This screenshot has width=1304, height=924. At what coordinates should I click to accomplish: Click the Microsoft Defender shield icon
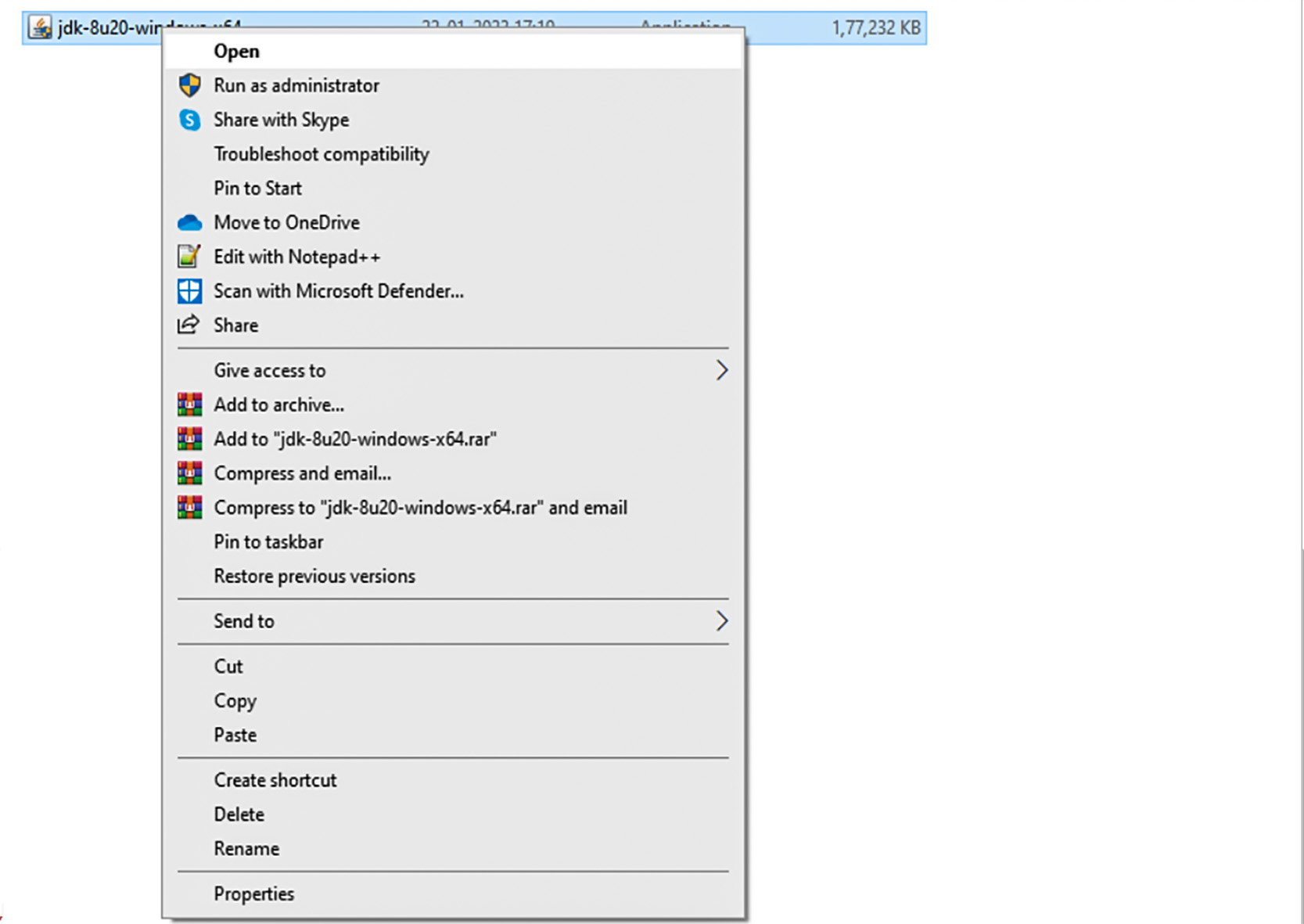click(189, 291)
